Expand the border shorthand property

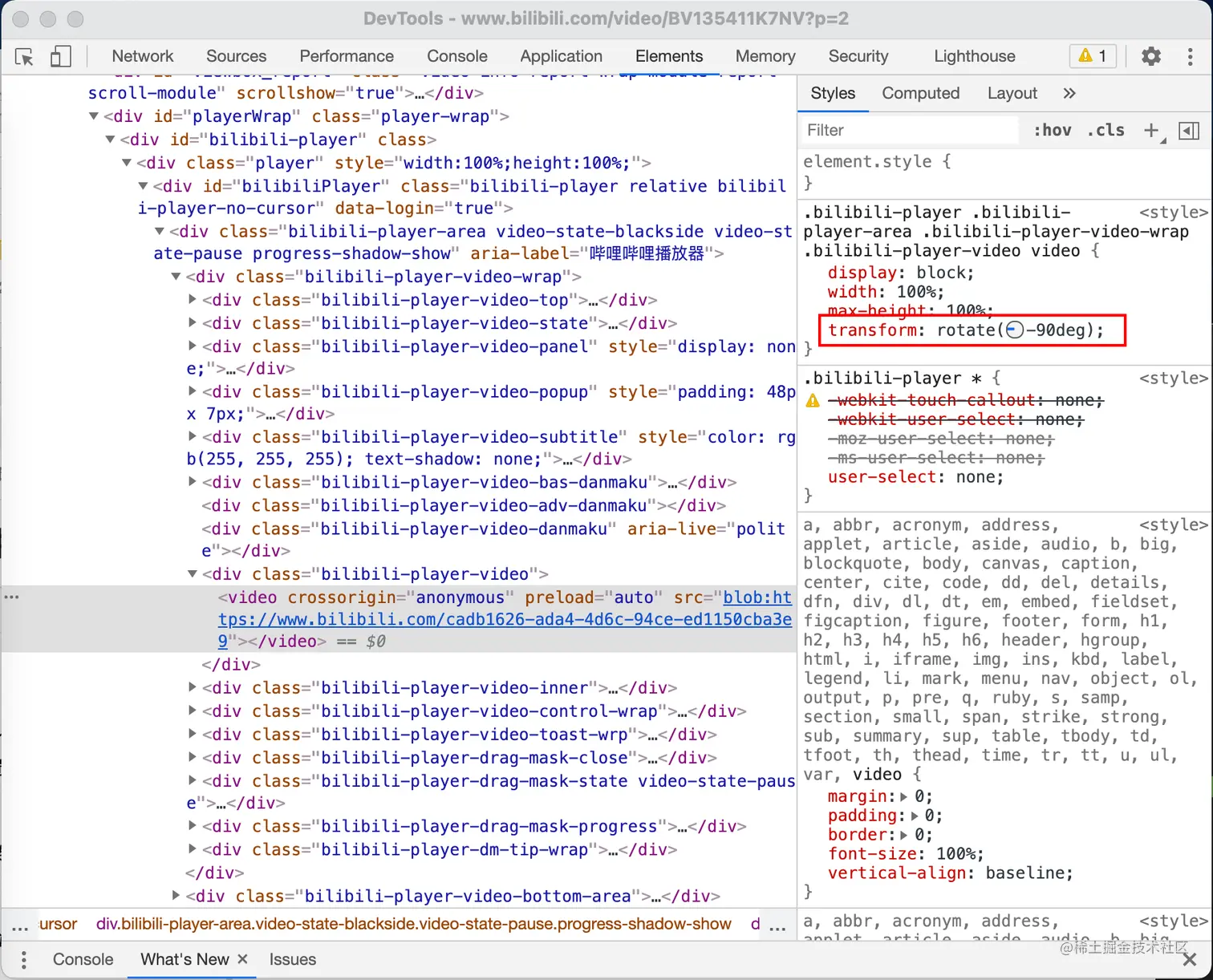tap(904, 836)
